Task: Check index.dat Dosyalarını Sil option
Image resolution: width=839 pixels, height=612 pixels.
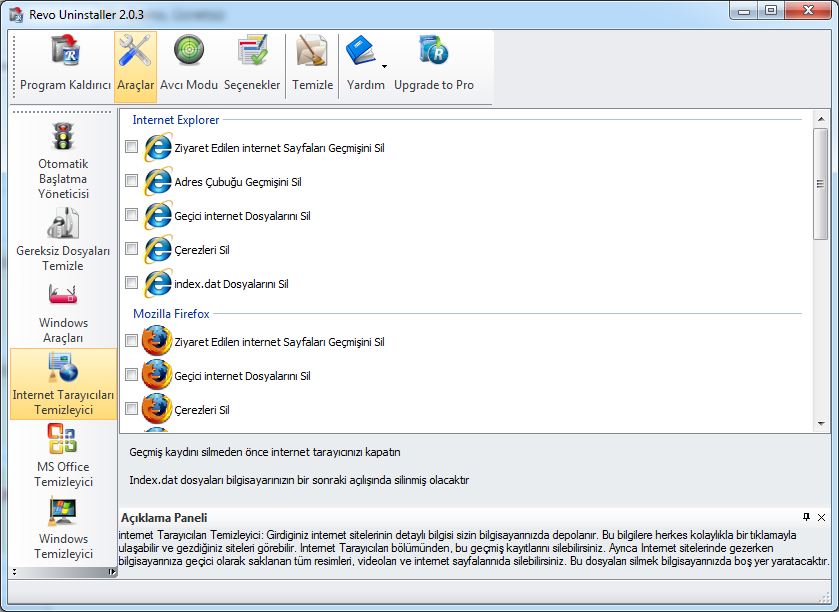Action: coord(132,282)
